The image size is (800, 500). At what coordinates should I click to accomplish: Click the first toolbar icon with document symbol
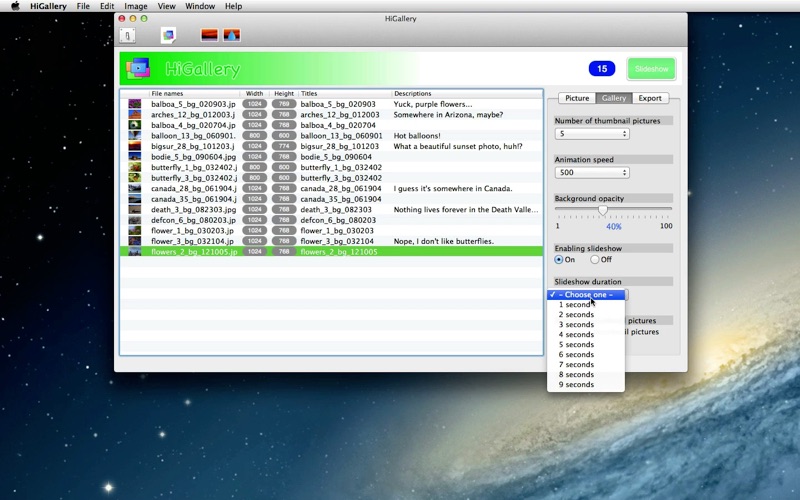127,35
